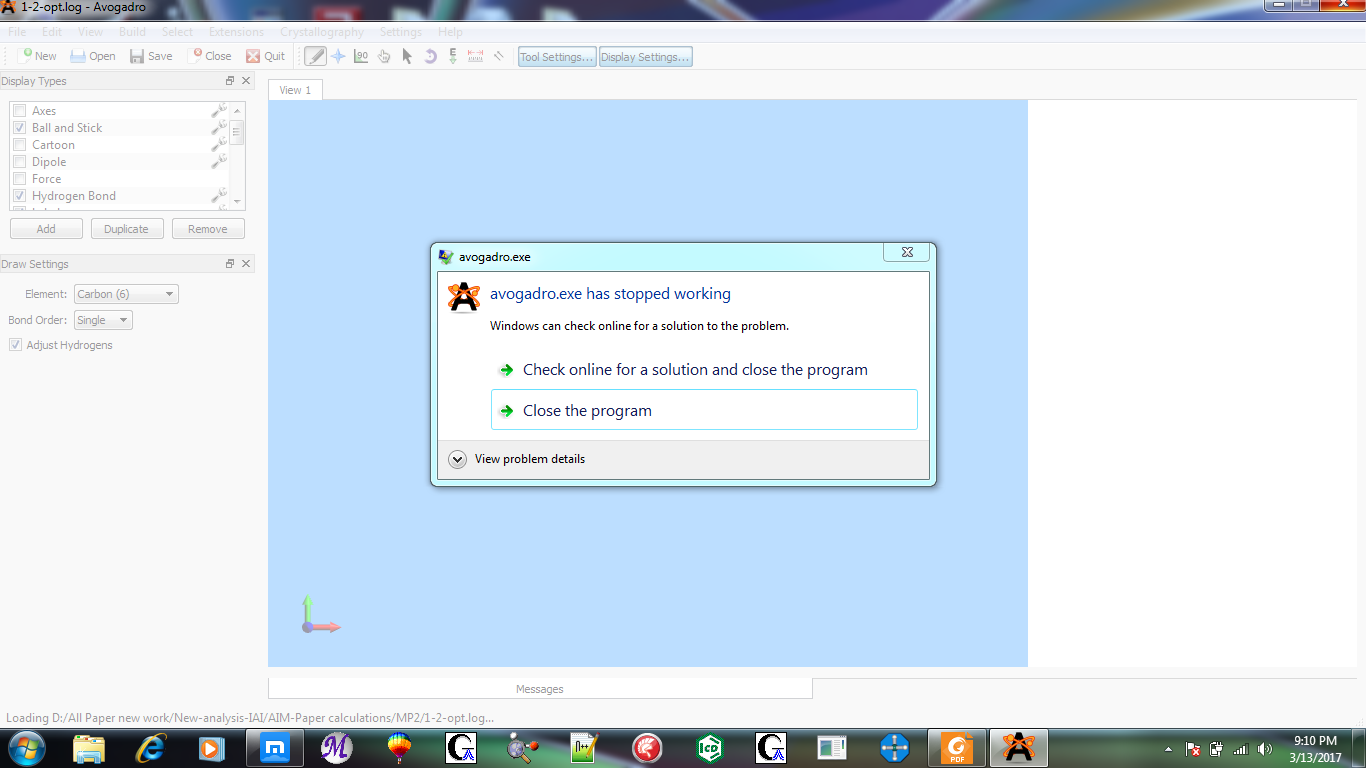Toggle the Ball and Stick checkbox
Image resolution: width=1366 pixels, height=768 pixels.
(x=19, y=127)
